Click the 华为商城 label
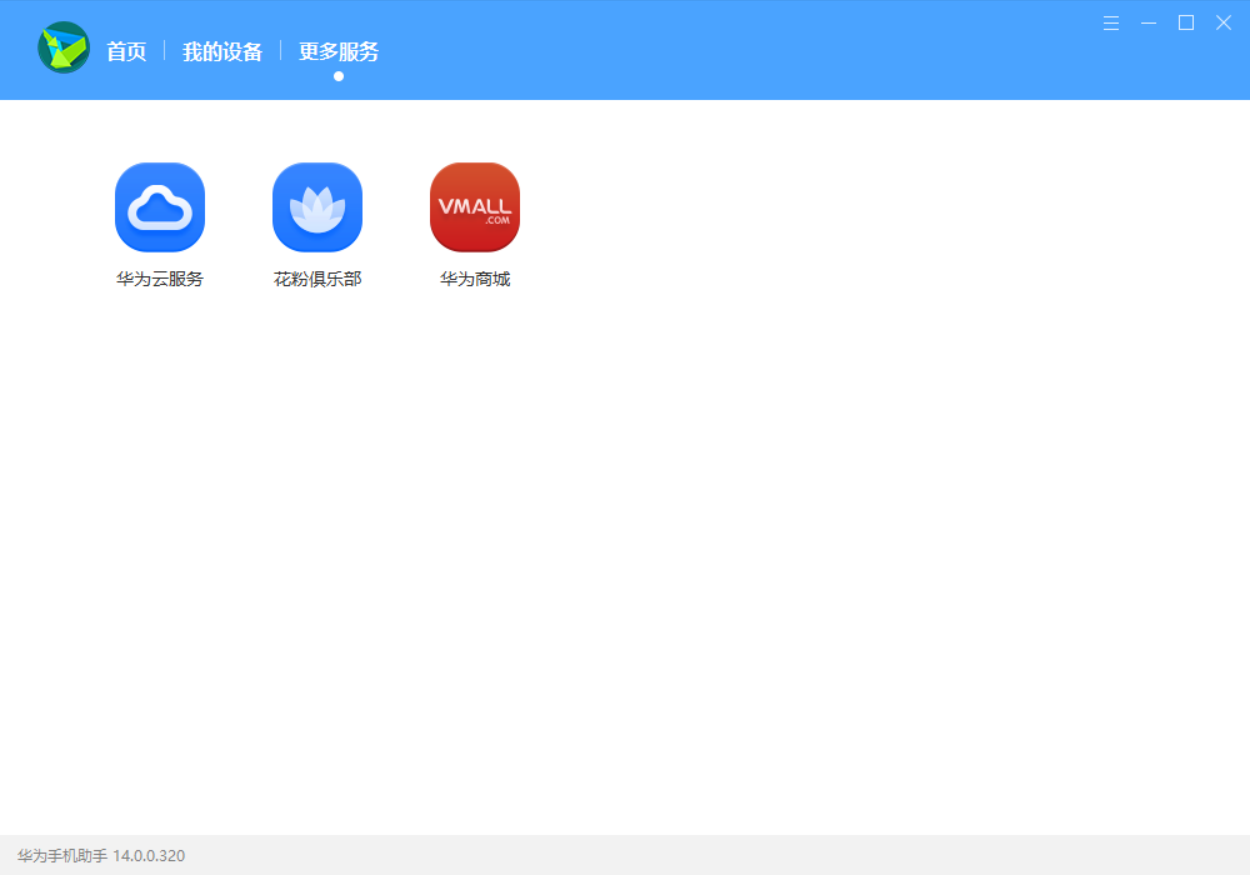The height and width of the screenshot is (875, 1250). tap(475, 279)
